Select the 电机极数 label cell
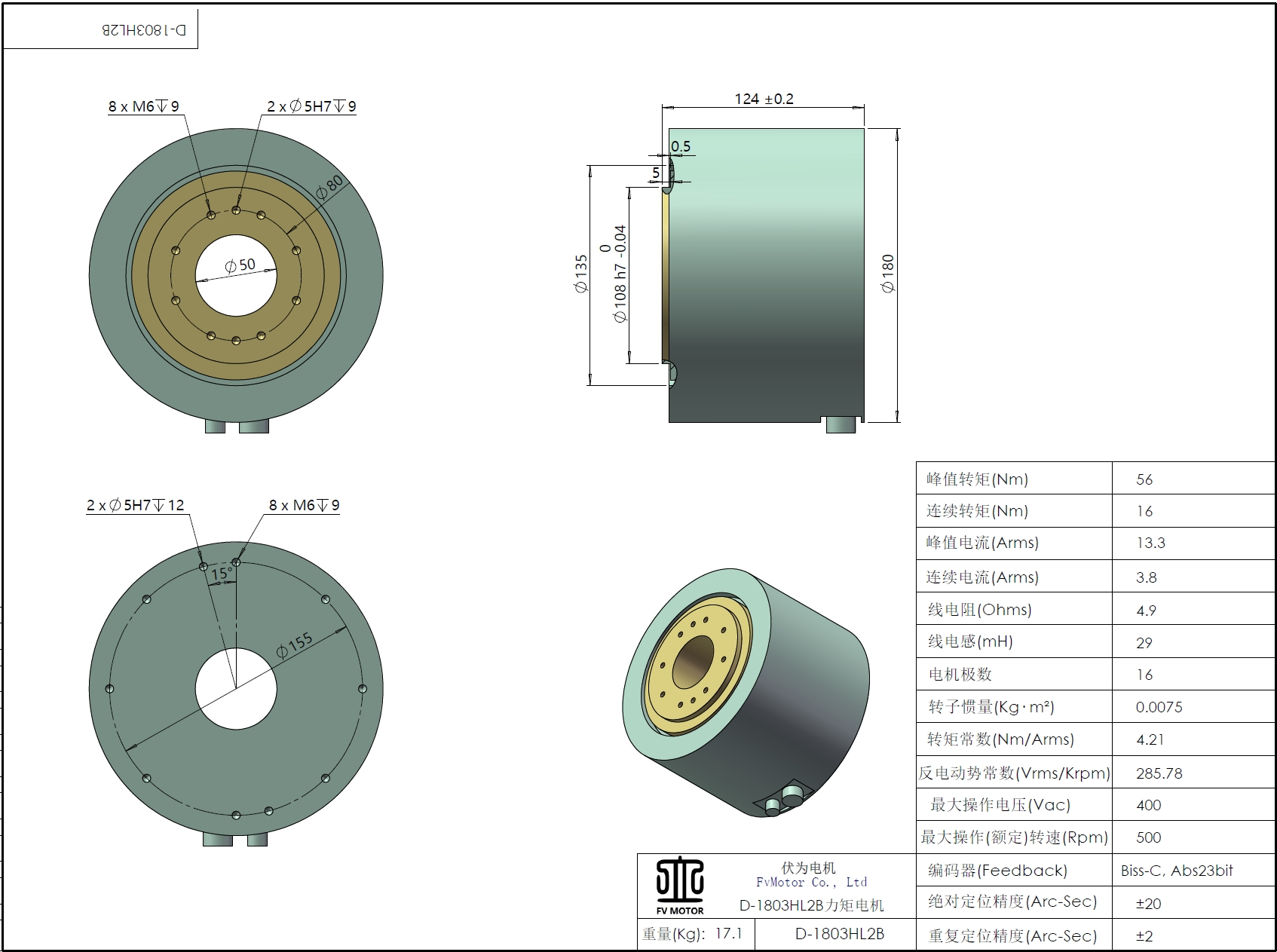 pyautogui.click(x=1014, y=674)
